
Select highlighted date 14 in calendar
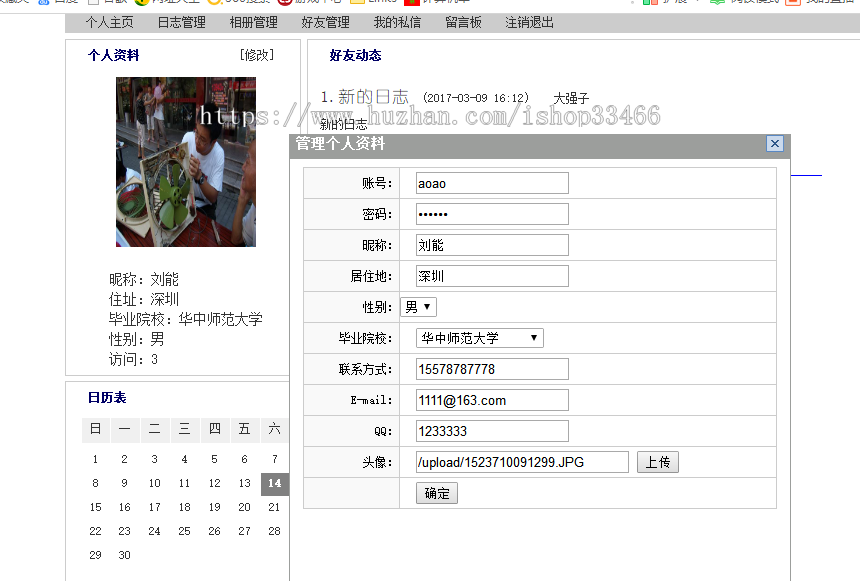(274, 483)
